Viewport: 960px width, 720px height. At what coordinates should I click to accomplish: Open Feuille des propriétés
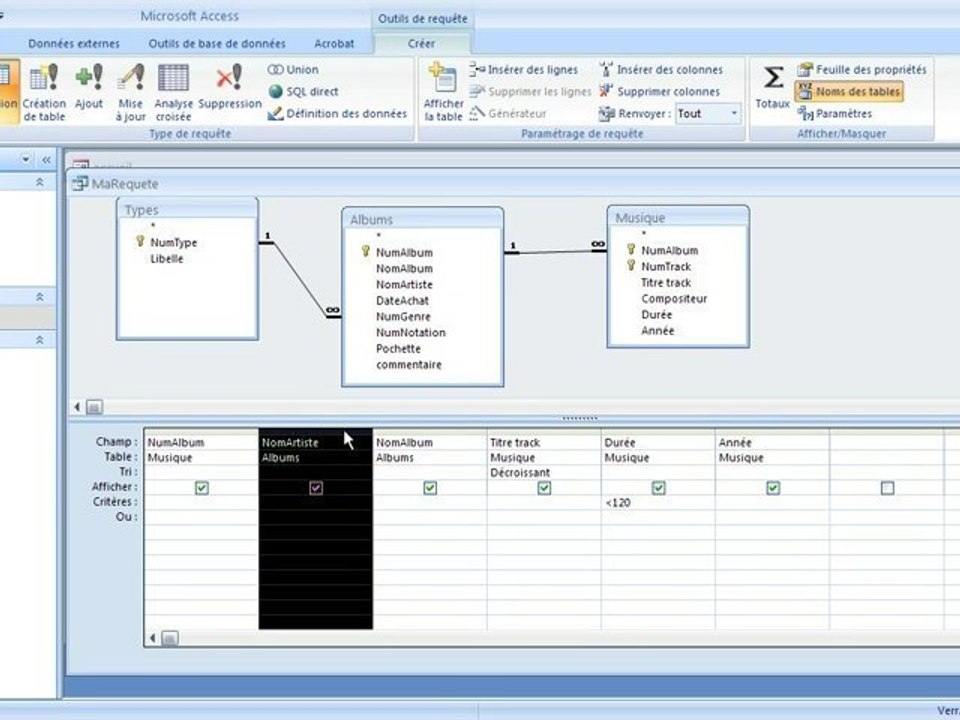point(862,70)
